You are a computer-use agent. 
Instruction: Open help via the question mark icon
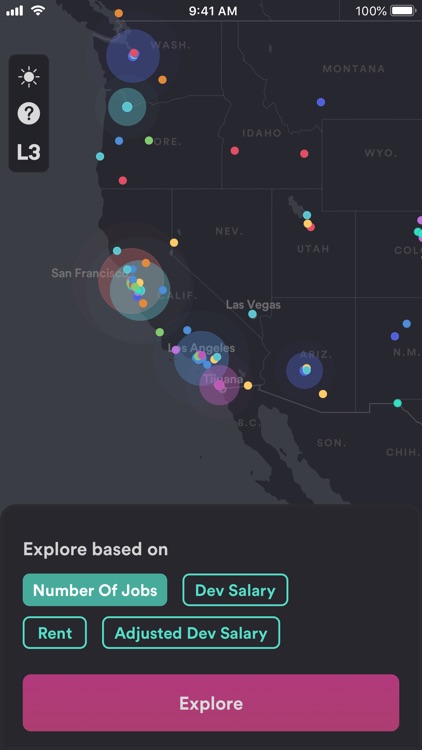tap(29, 114)
